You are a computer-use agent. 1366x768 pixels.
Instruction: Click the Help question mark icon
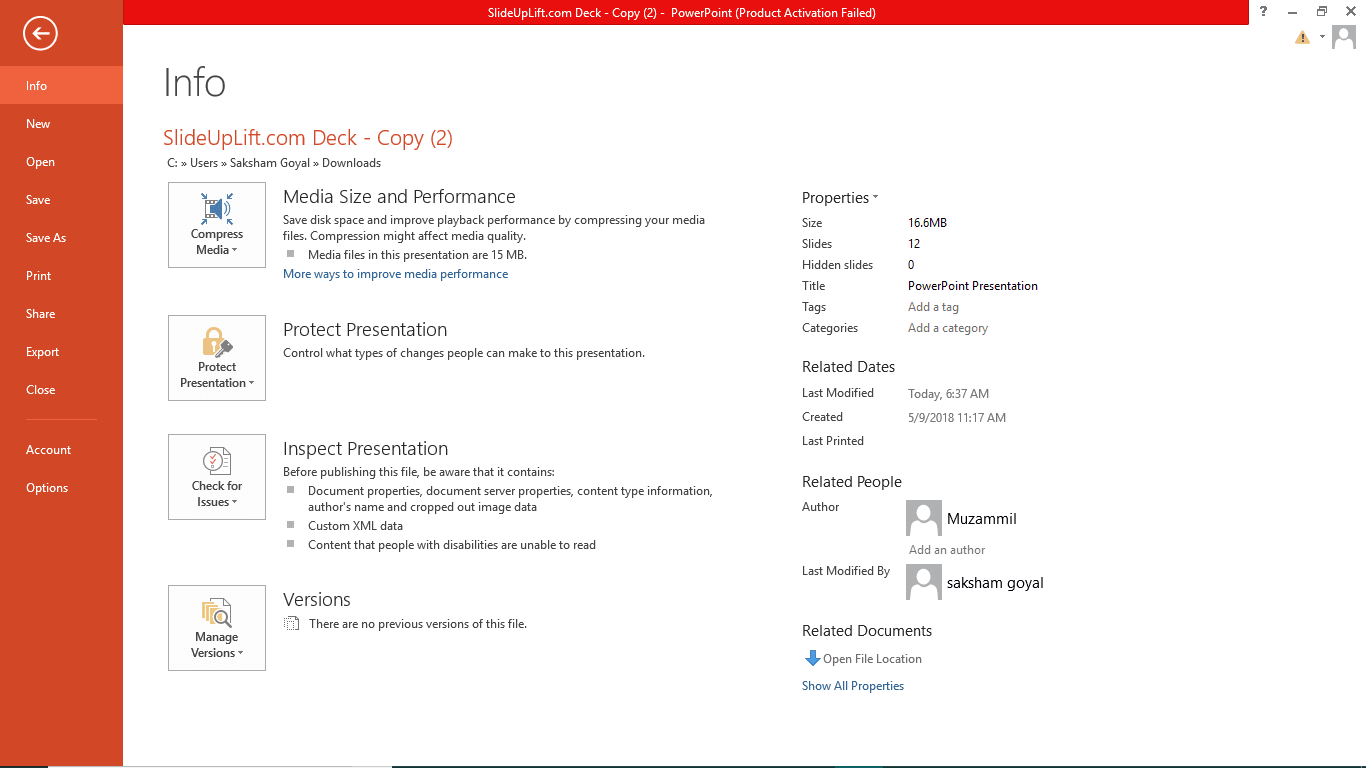[x=1264, y=12]
